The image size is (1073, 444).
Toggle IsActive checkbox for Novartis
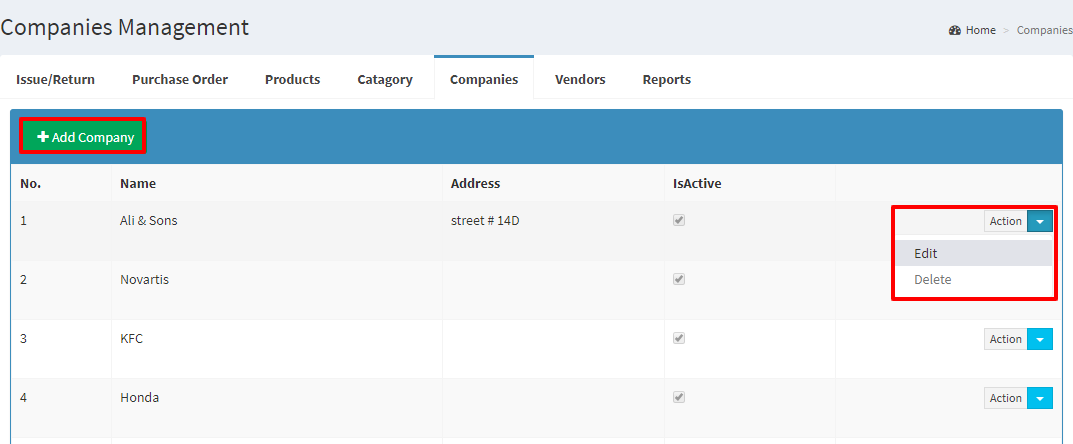(x=680, y=279)
